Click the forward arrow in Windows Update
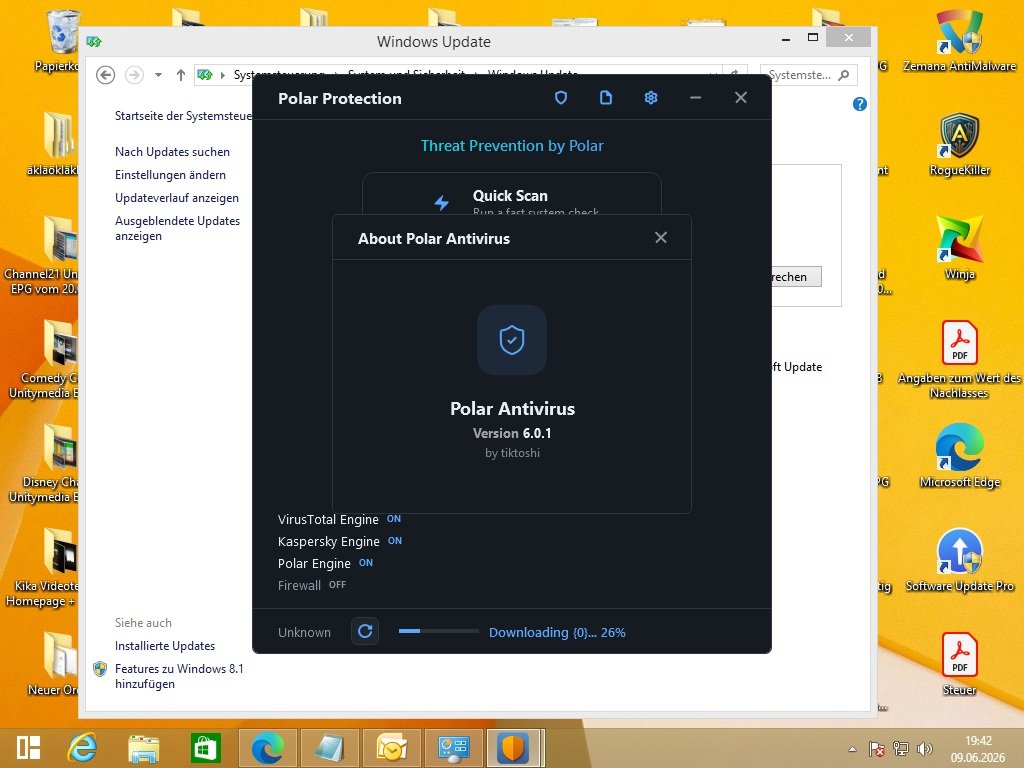The image size is (1024, 768). 134,75
